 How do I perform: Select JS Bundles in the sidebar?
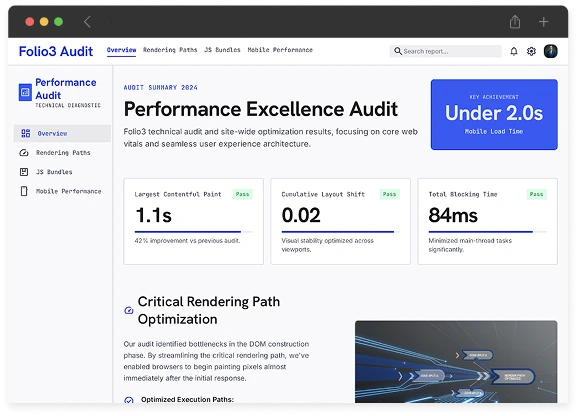tap(62, 172)
